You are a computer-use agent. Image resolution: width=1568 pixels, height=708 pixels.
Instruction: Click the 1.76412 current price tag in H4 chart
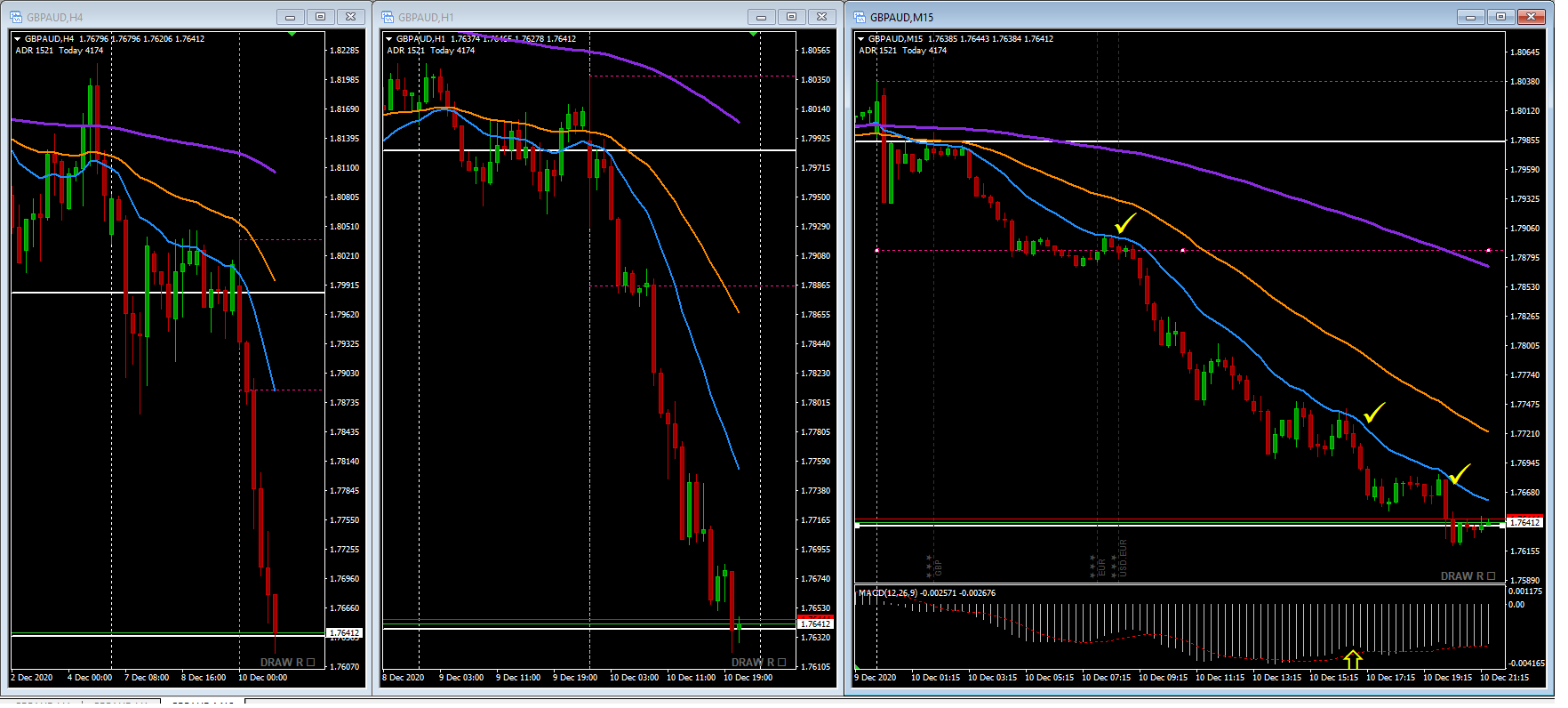(x=344, y=633)
